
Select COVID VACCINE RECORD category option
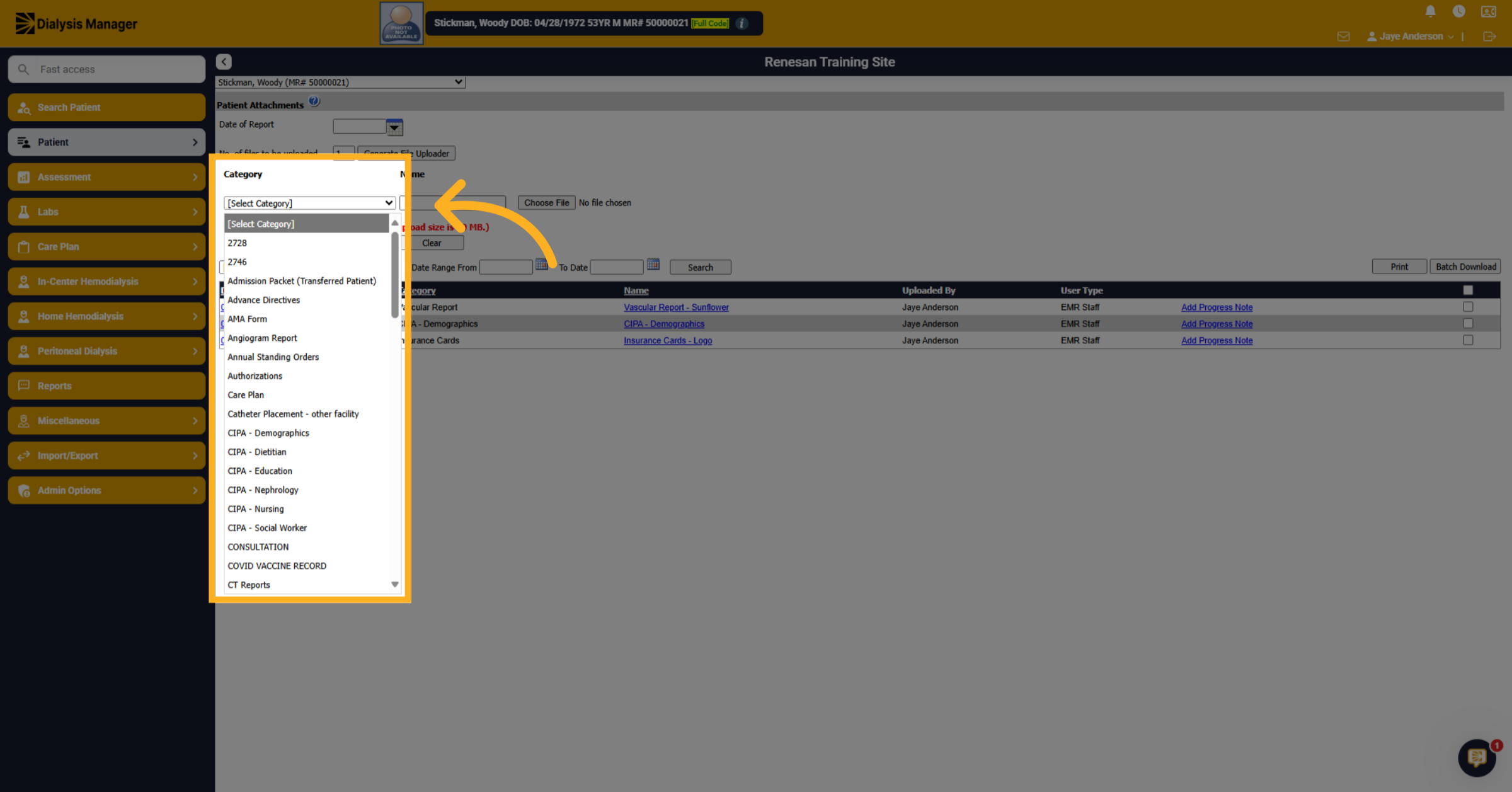pos(307,566)
